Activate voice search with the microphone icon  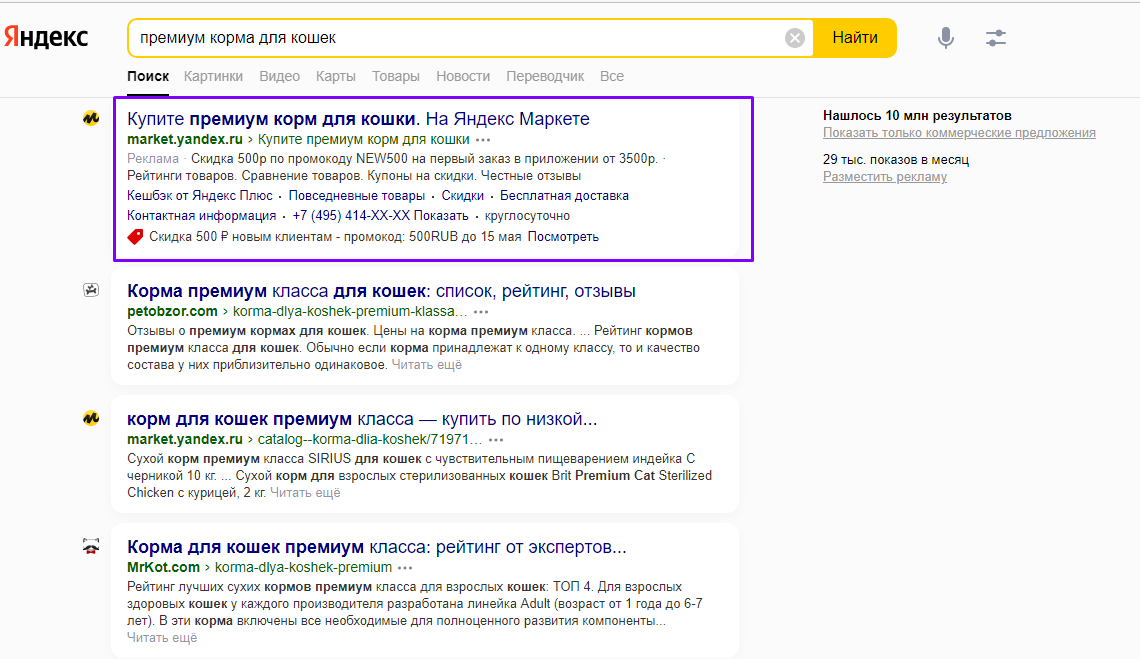coord(944,36)
